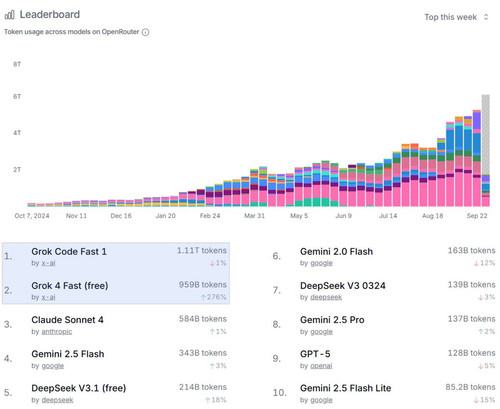Click the deepseek link under DeepSeek V3.1 (free)

57,400
